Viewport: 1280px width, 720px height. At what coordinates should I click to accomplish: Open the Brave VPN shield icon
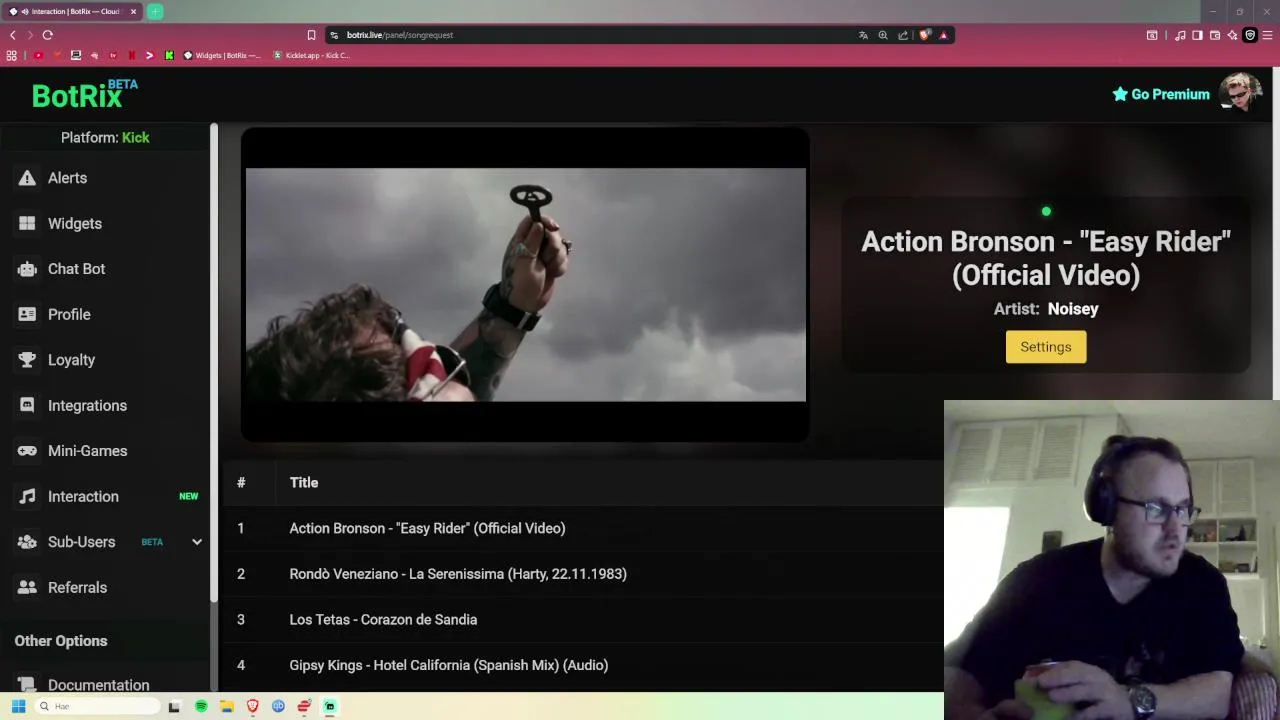(1249, 35)
